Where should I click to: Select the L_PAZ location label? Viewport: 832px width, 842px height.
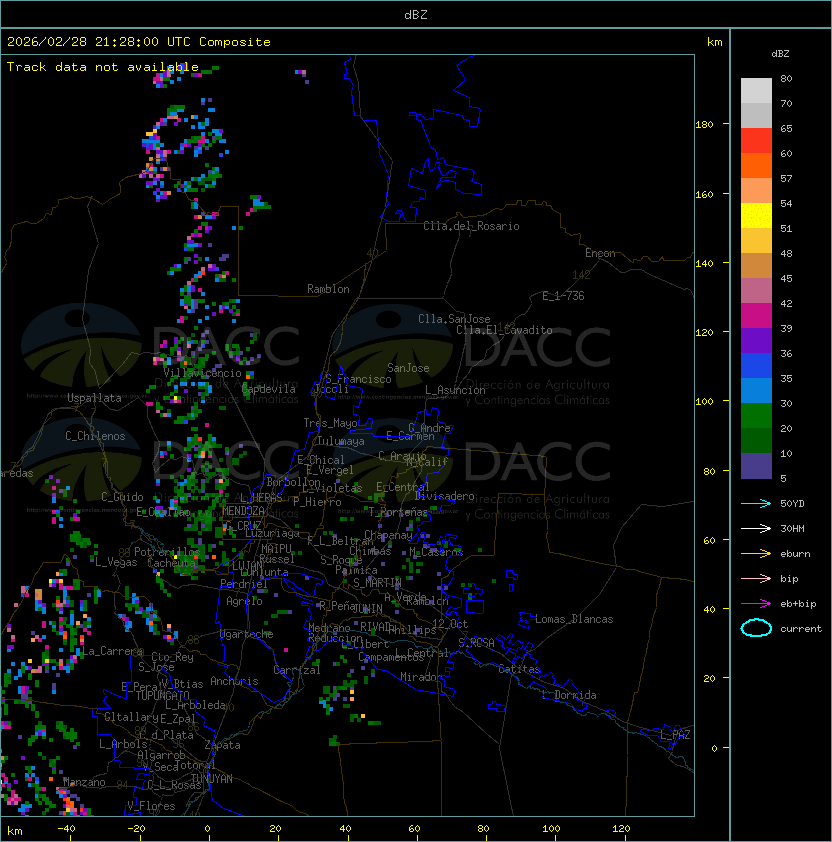click(675, 735)
